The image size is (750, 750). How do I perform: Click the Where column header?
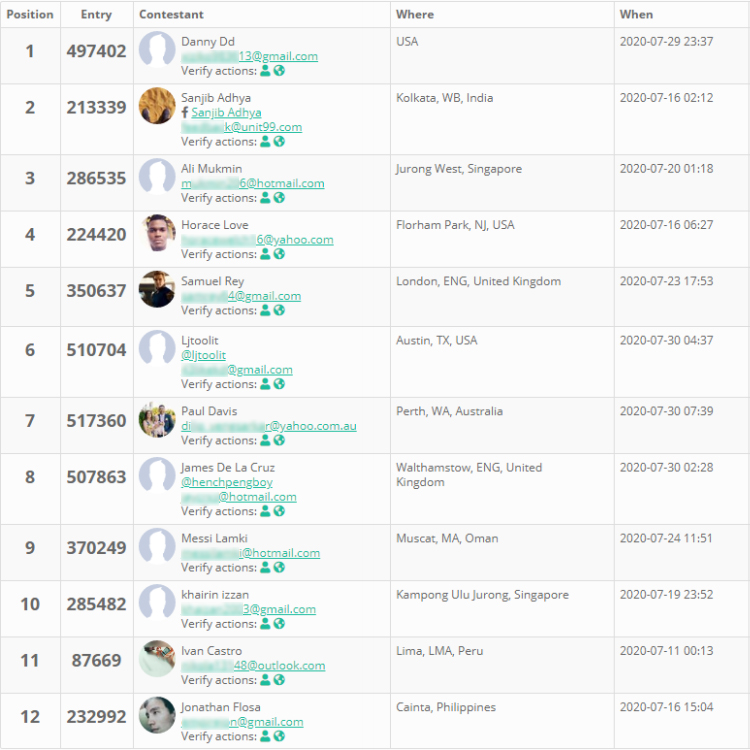coord(415,15)
